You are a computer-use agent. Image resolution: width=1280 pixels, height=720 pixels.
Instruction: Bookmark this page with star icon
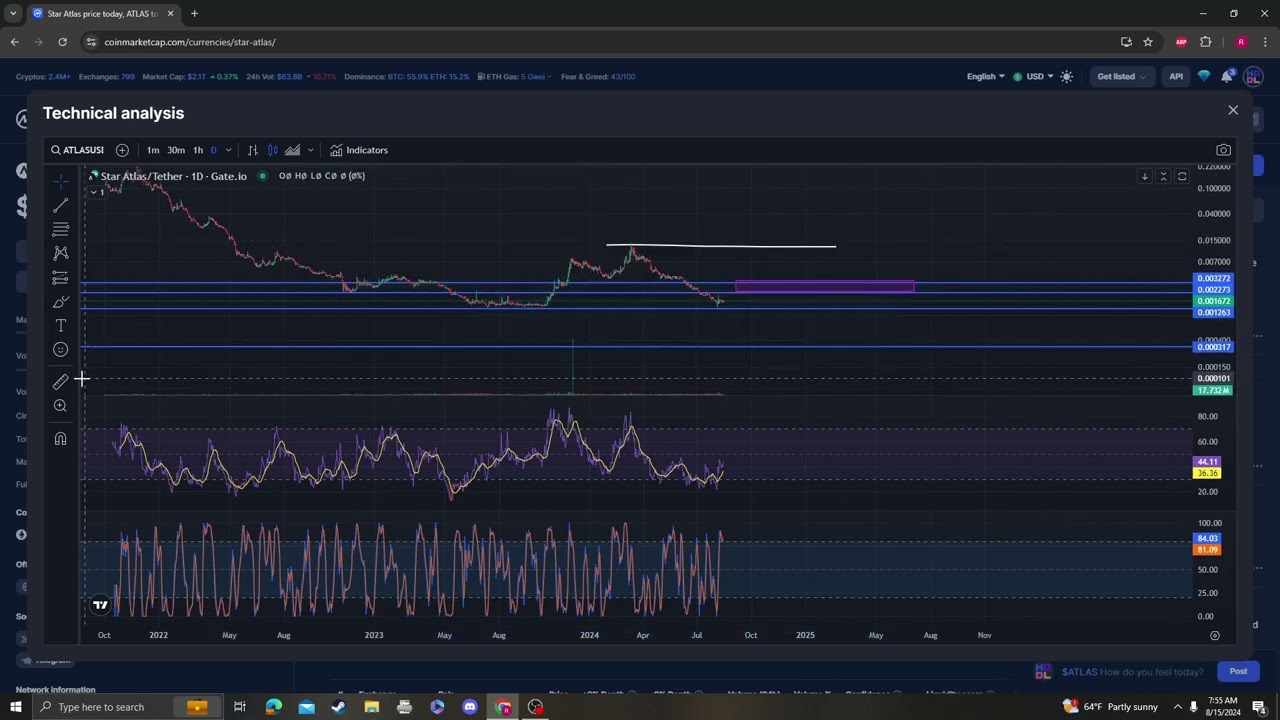click(1148, 42)
